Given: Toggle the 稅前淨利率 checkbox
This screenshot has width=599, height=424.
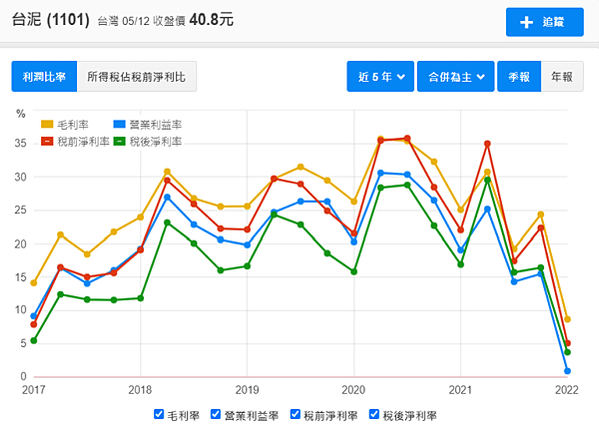Looking at the screenshot, I should (295, 414).
